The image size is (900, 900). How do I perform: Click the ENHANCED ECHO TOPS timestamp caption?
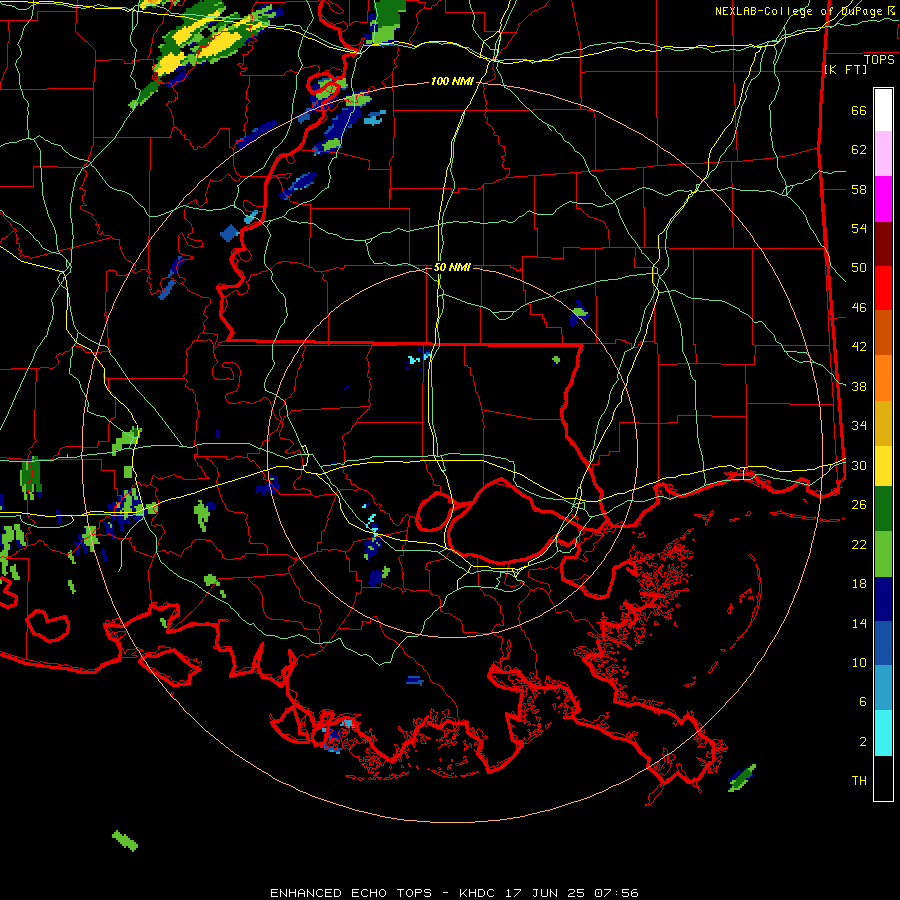click(454, 893)
